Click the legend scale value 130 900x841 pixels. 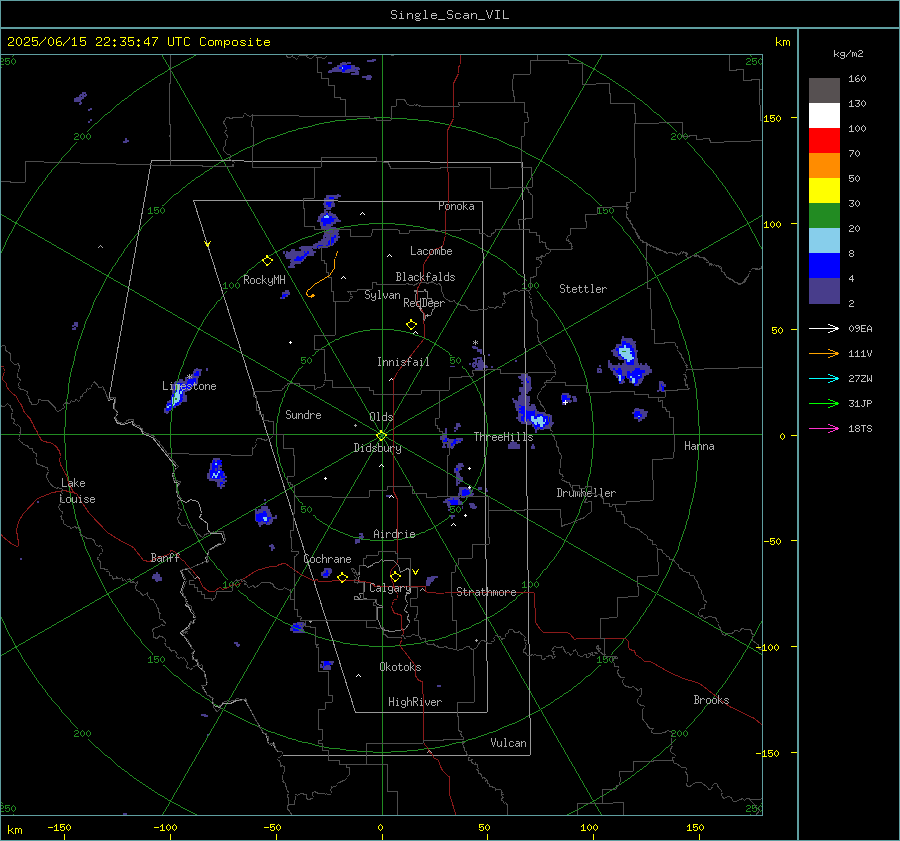point(857,103)
